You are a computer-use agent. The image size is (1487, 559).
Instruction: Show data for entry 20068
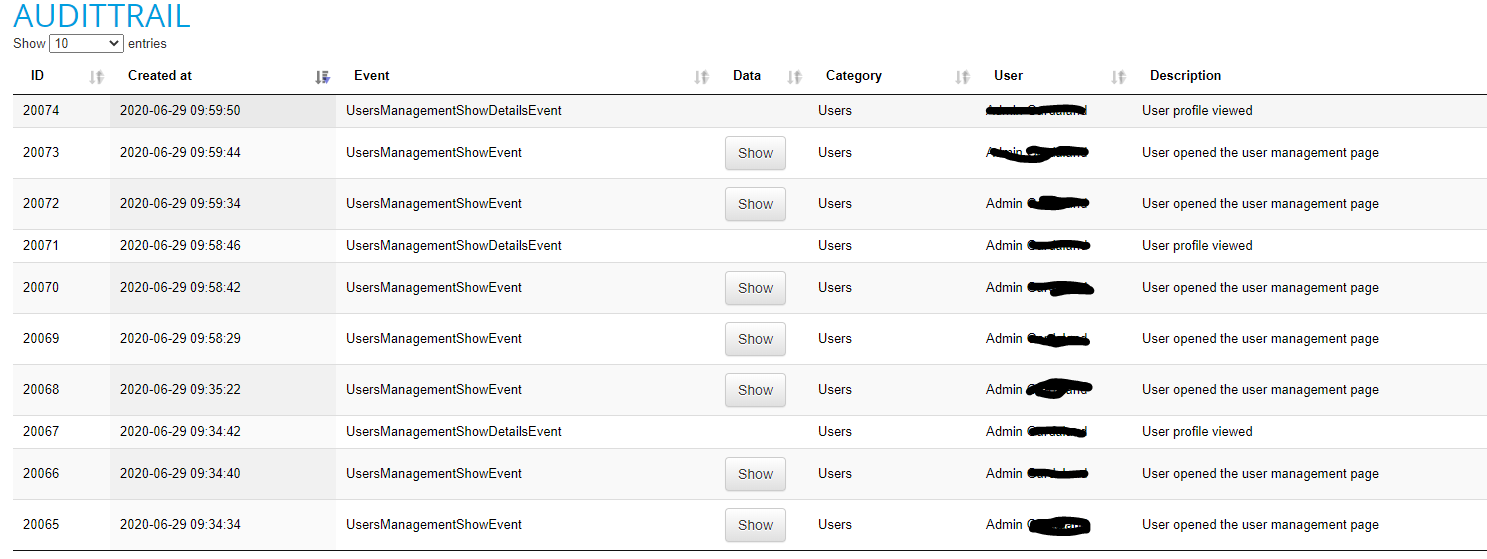point(755,390)
